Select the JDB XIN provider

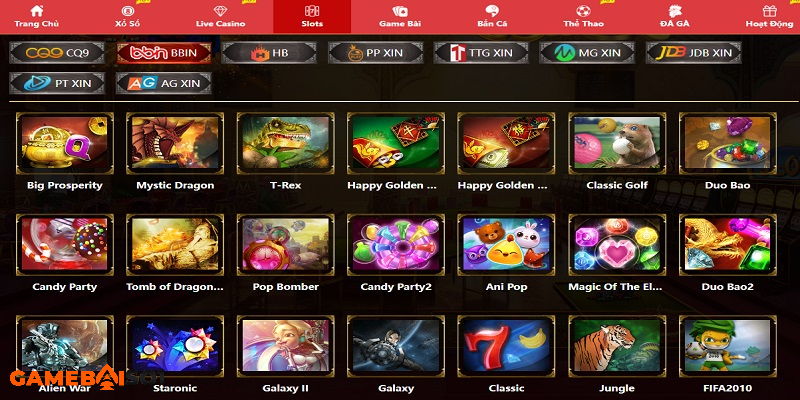(x=693, y=53)
